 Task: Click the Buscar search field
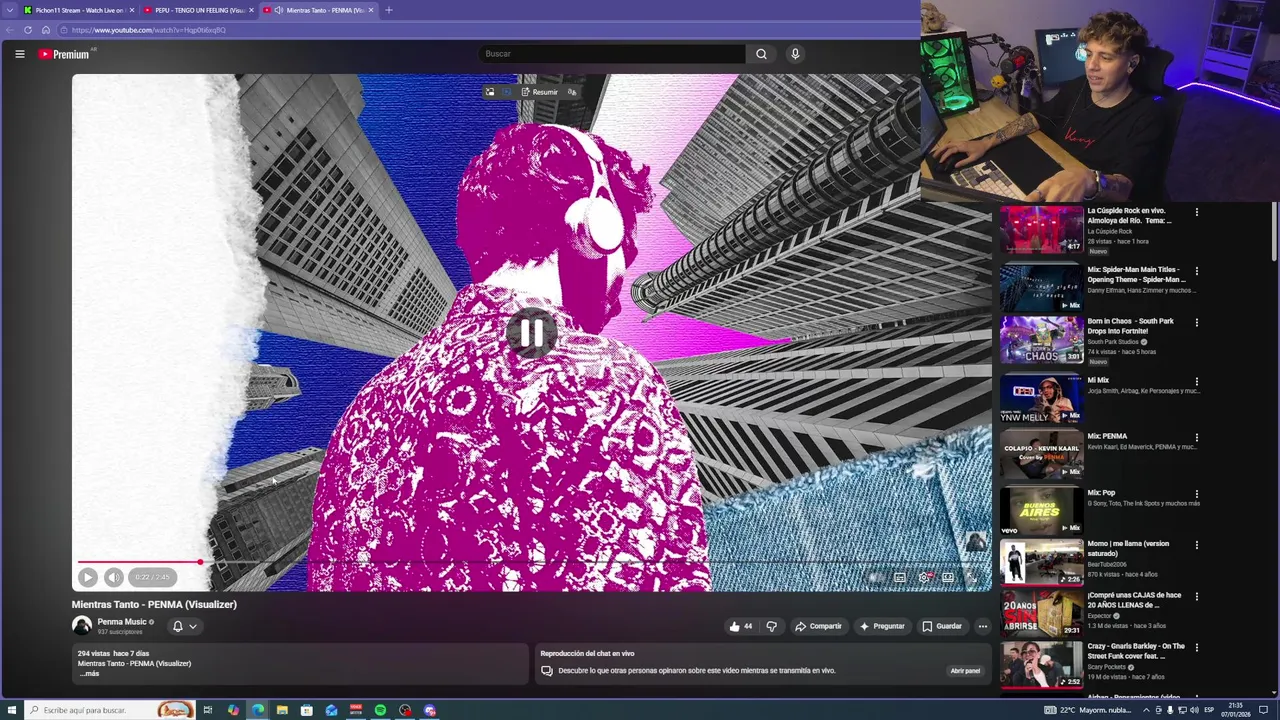[x=612, y=54]
